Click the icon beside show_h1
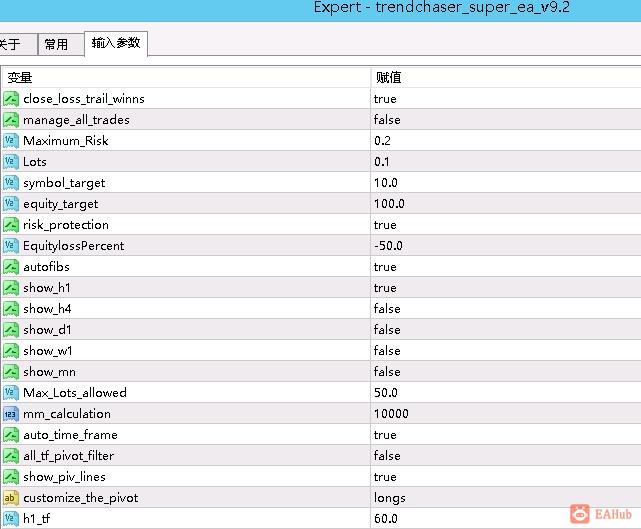641x529 pixels. [x=11, y=288]
